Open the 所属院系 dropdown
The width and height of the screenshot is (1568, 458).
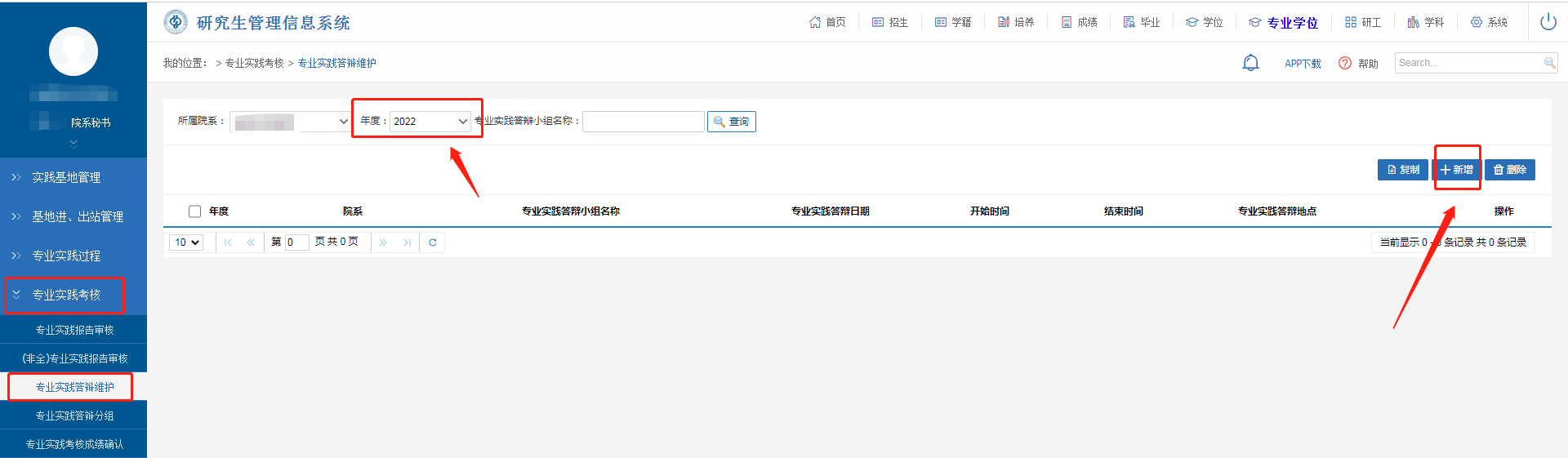tap(290, 122)
